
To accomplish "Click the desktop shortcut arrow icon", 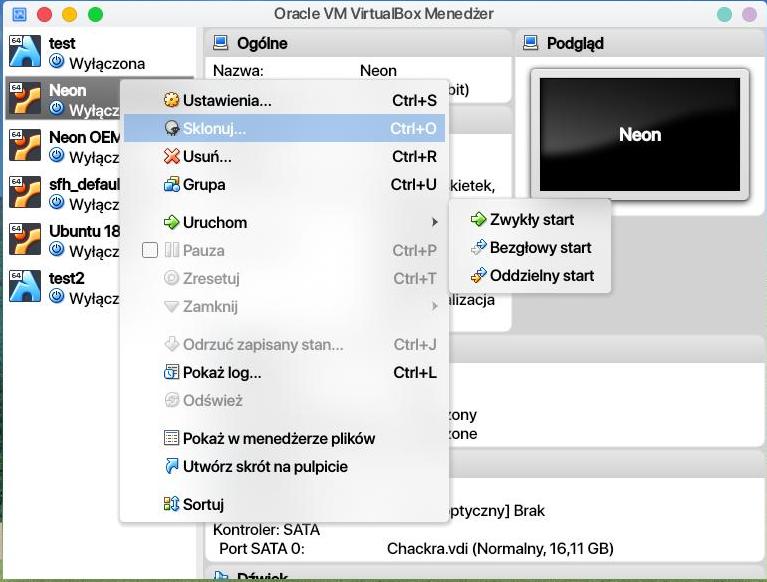I will (x=171, y=466).
